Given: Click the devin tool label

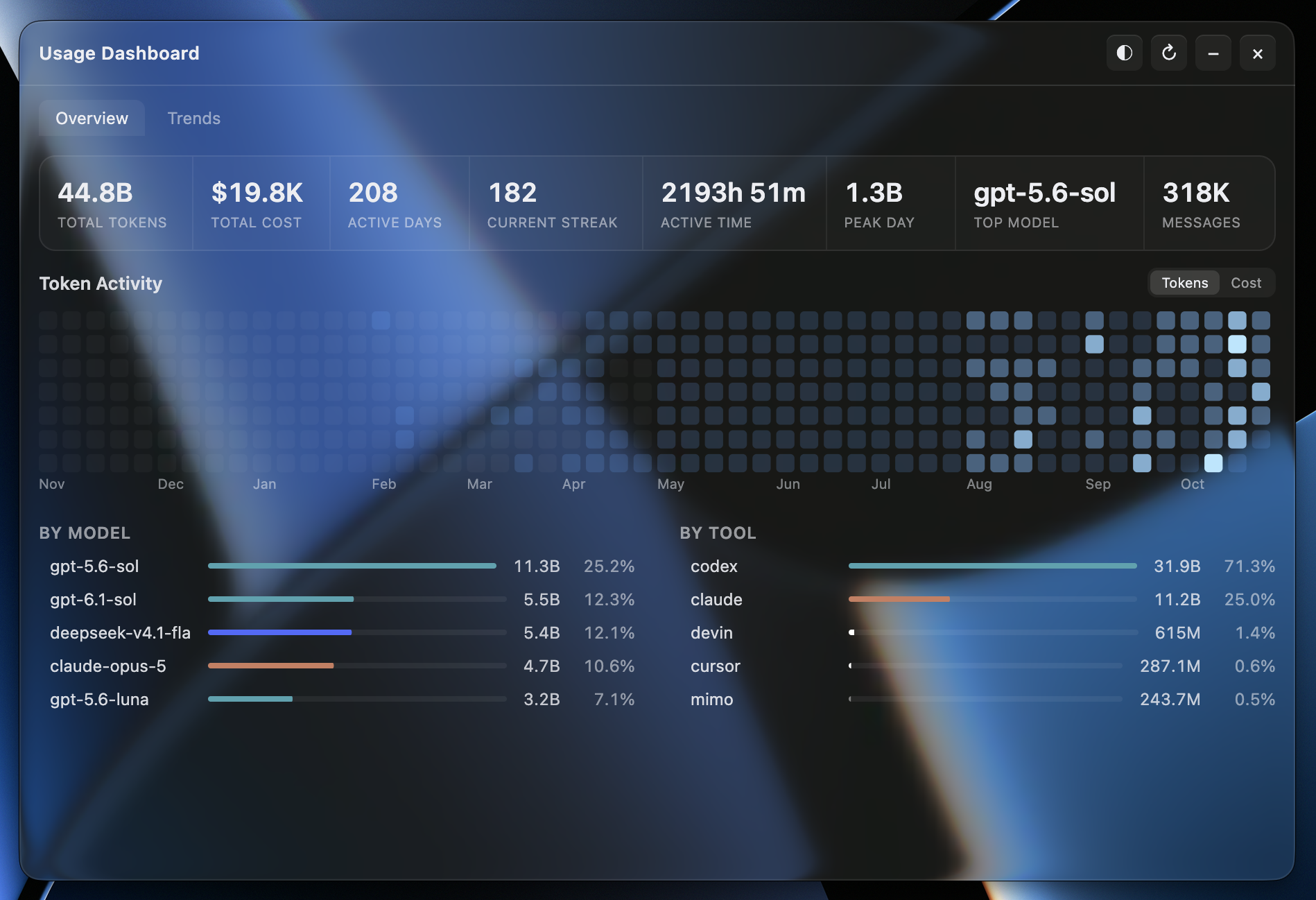Looking at the screenshot, I should [711, 633].
